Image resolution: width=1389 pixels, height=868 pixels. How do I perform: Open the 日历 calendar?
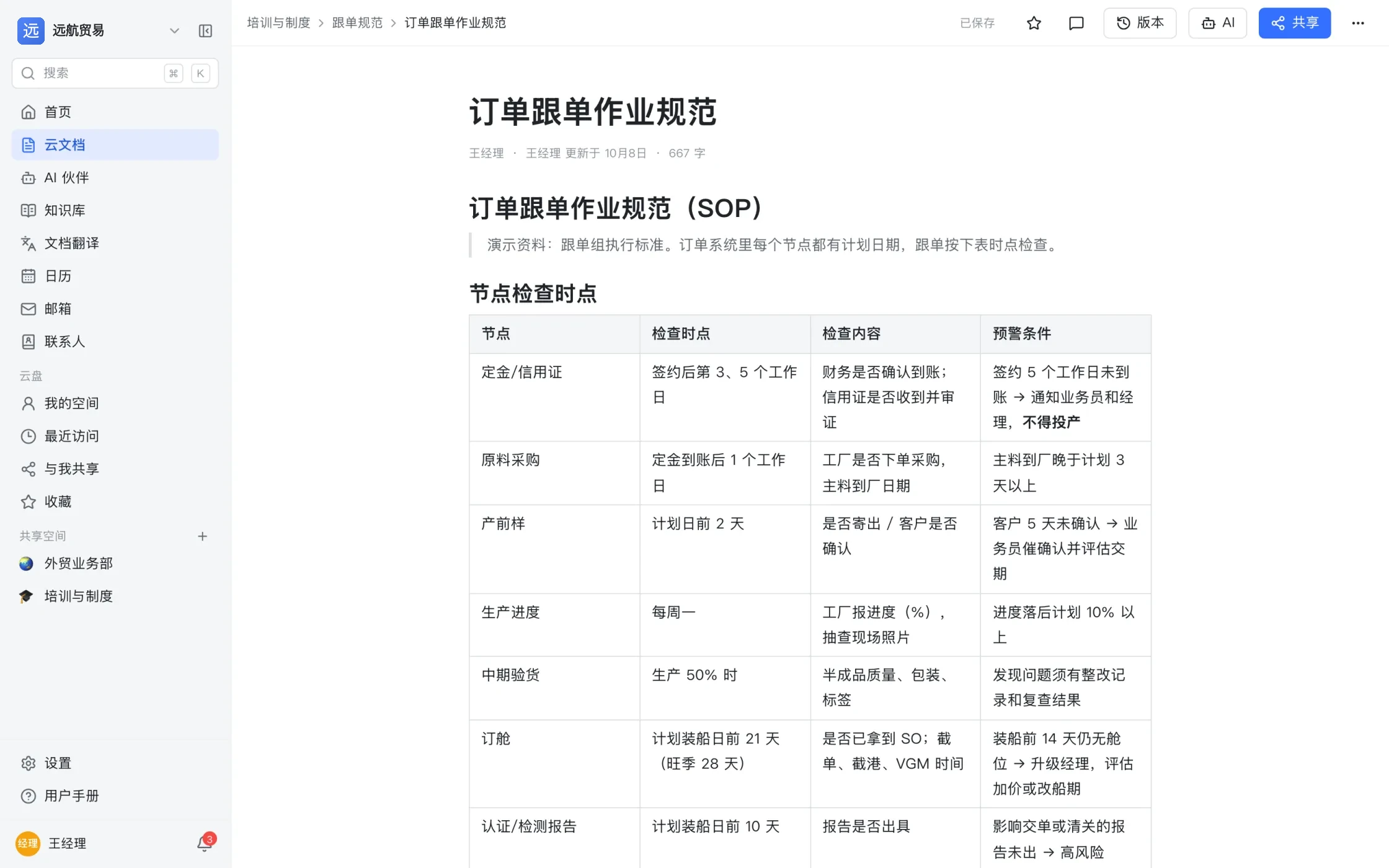pyautogui.click(x=115, y=276)
